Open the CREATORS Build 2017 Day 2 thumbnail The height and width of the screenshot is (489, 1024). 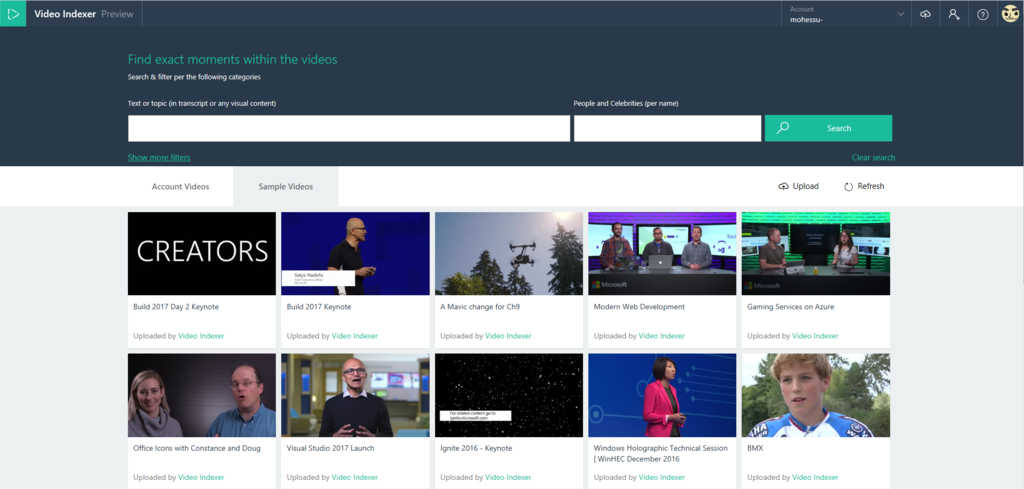click(x=202, y=253)
